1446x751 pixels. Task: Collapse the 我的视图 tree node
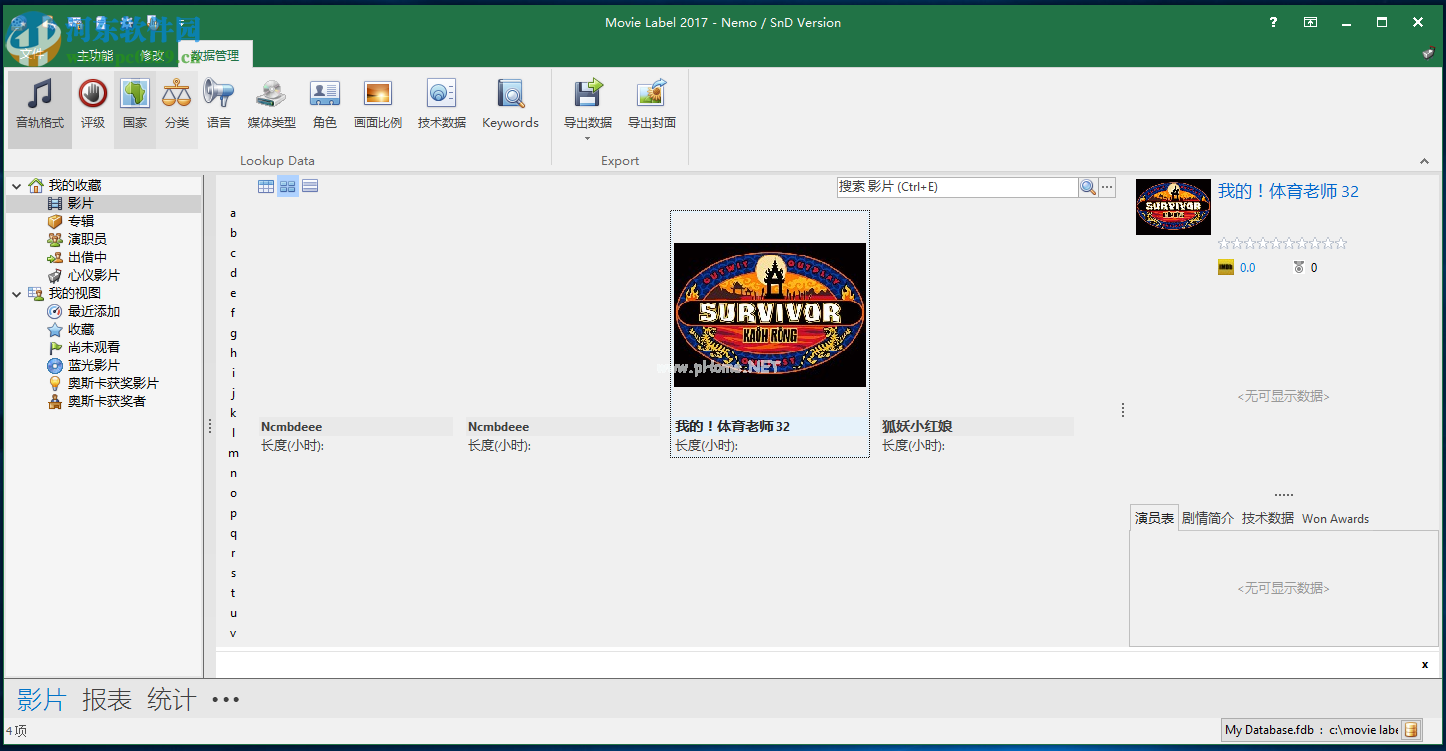point(17,293)
